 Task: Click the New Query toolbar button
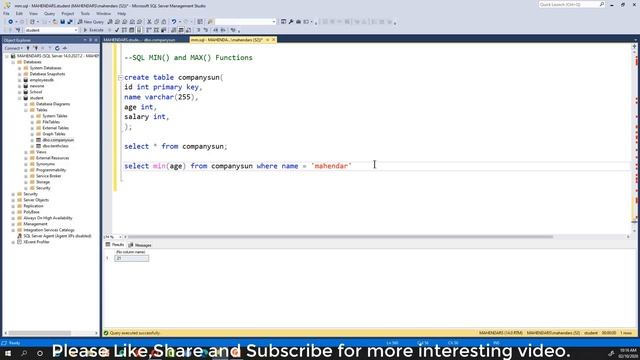(91, 22)
